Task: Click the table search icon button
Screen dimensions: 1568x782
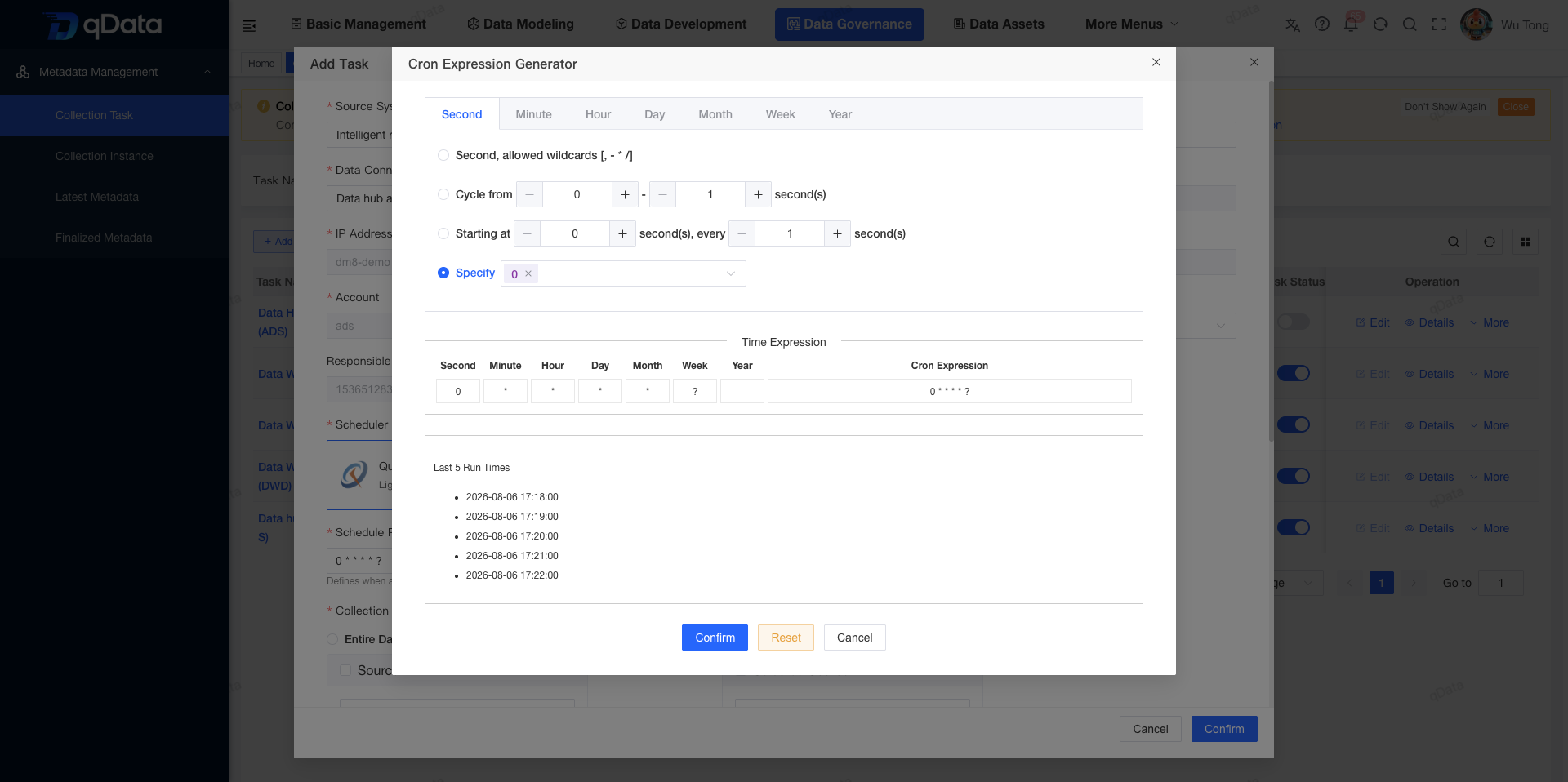Action: tap(1454, 242)
